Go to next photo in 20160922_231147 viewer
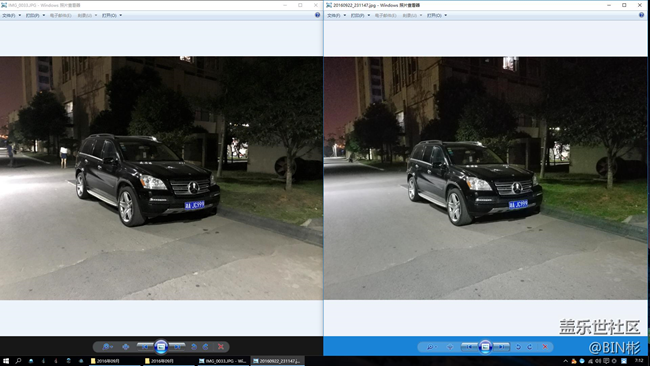The image size is (650, 366). pos(502,347)
